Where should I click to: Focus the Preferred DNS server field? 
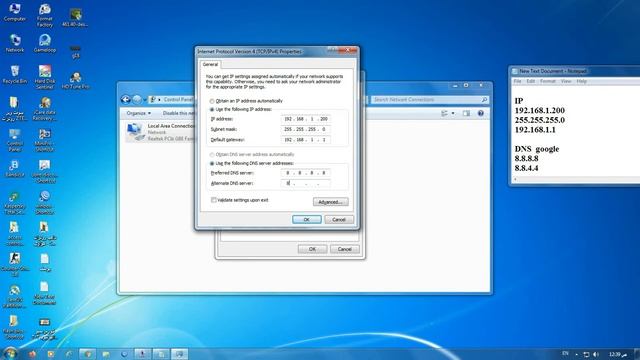pyautogui.click(x=306, y=173)
